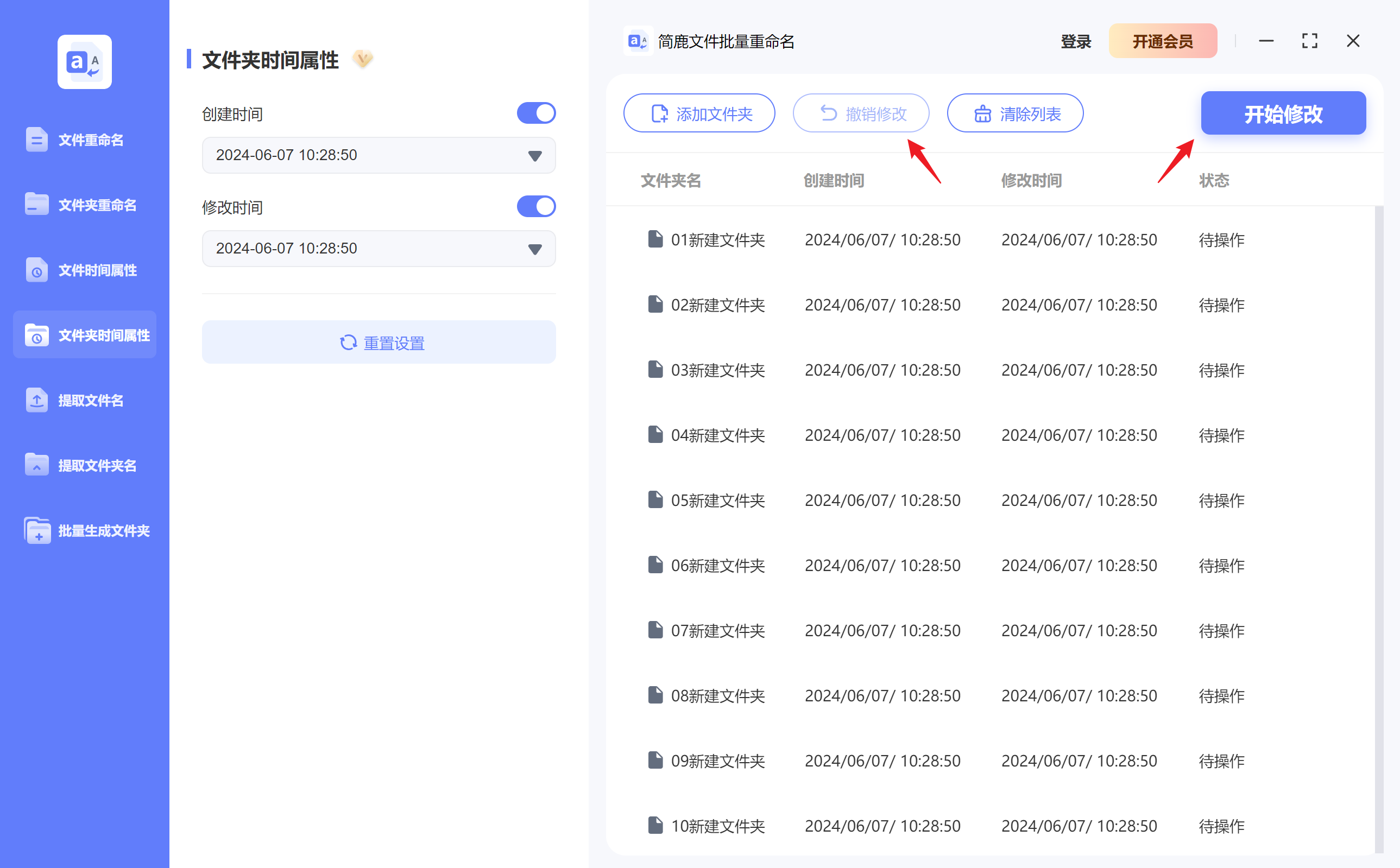Turn off the 修改时间 toggle switch

(536, 206)
